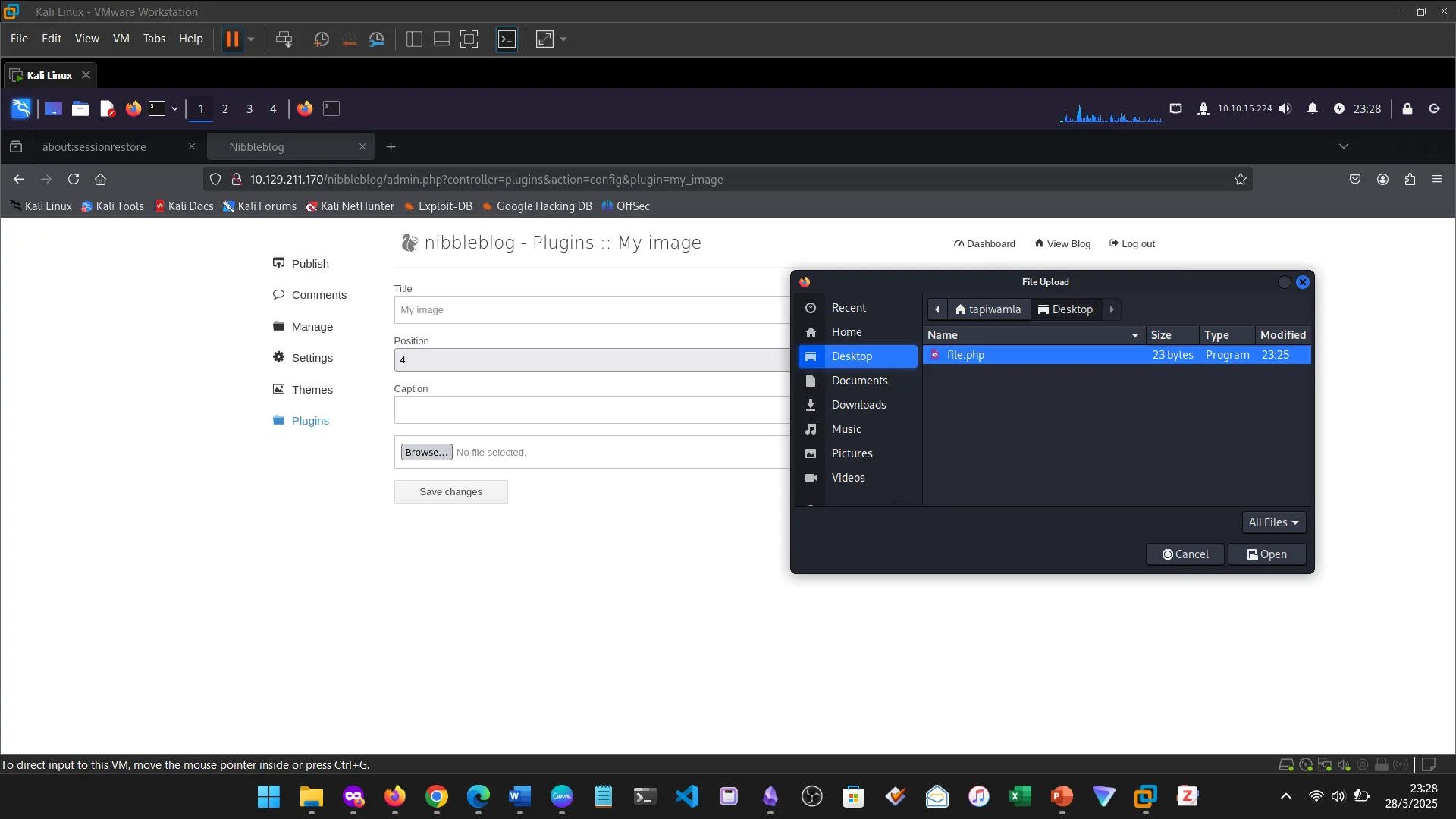Toggle Enhanced Tracking Protection shield

[216, 179]
